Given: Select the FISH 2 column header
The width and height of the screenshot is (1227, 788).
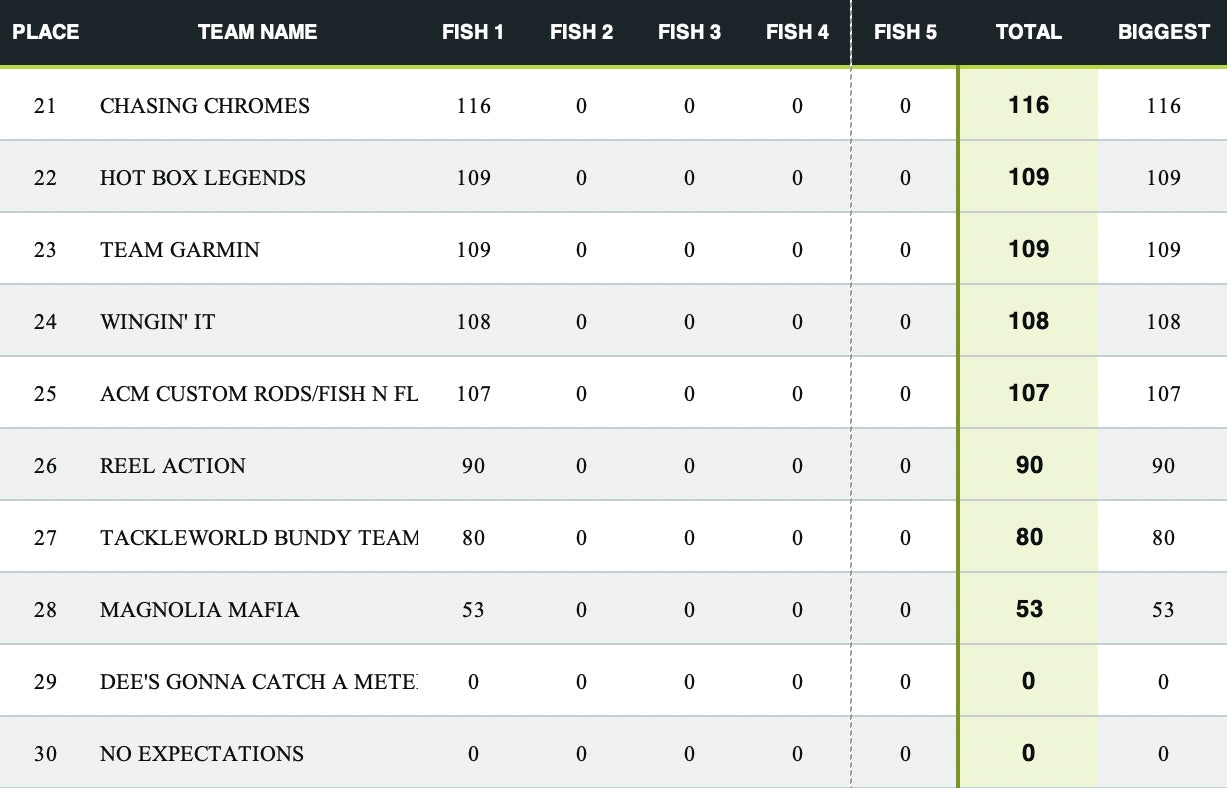Looking at the screenshot, I should [x=581, y=32].
